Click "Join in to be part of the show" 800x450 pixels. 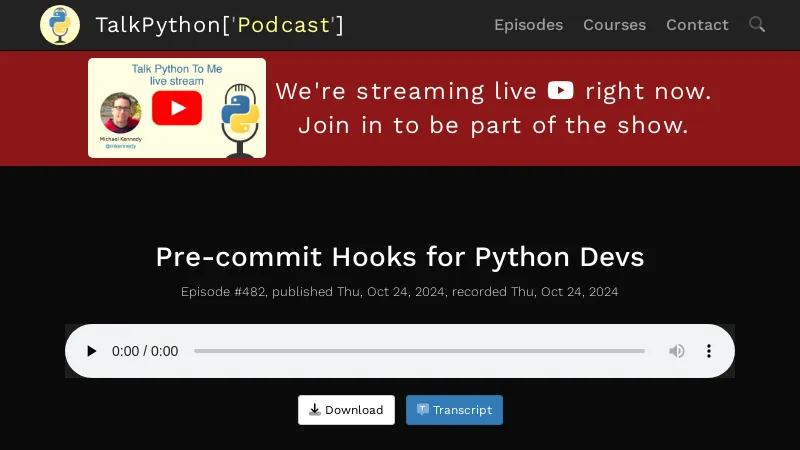(493, 126)
